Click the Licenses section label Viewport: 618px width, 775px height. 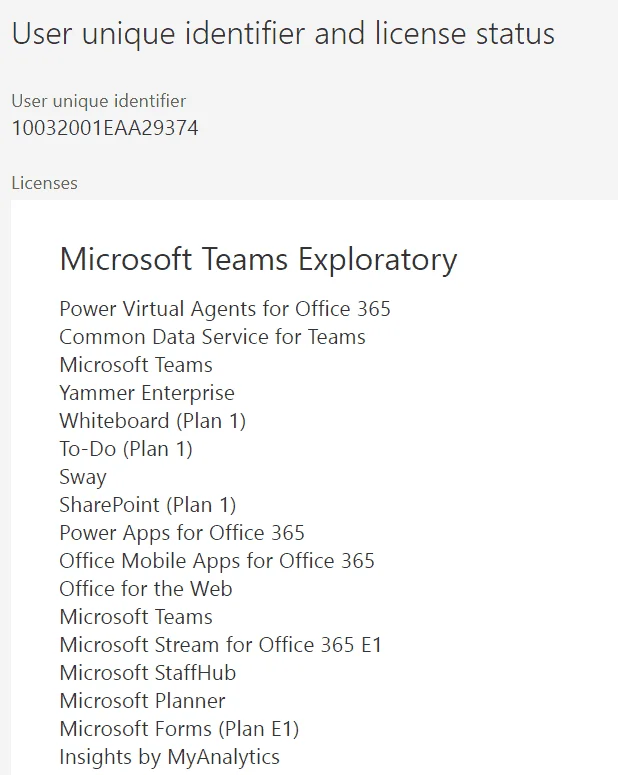44,183
